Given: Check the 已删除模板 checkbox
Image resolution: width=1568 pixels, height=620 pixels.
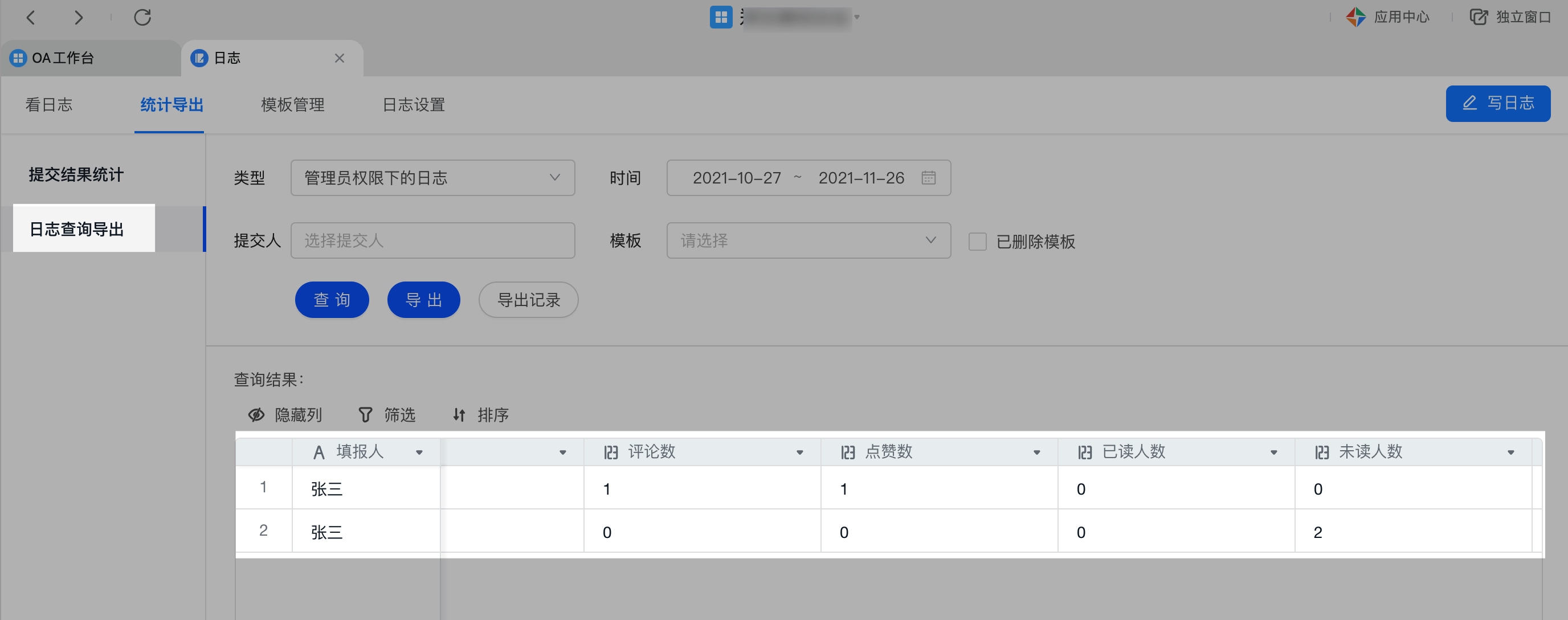Looking at the screenshot, I should (x=977, y=242).
